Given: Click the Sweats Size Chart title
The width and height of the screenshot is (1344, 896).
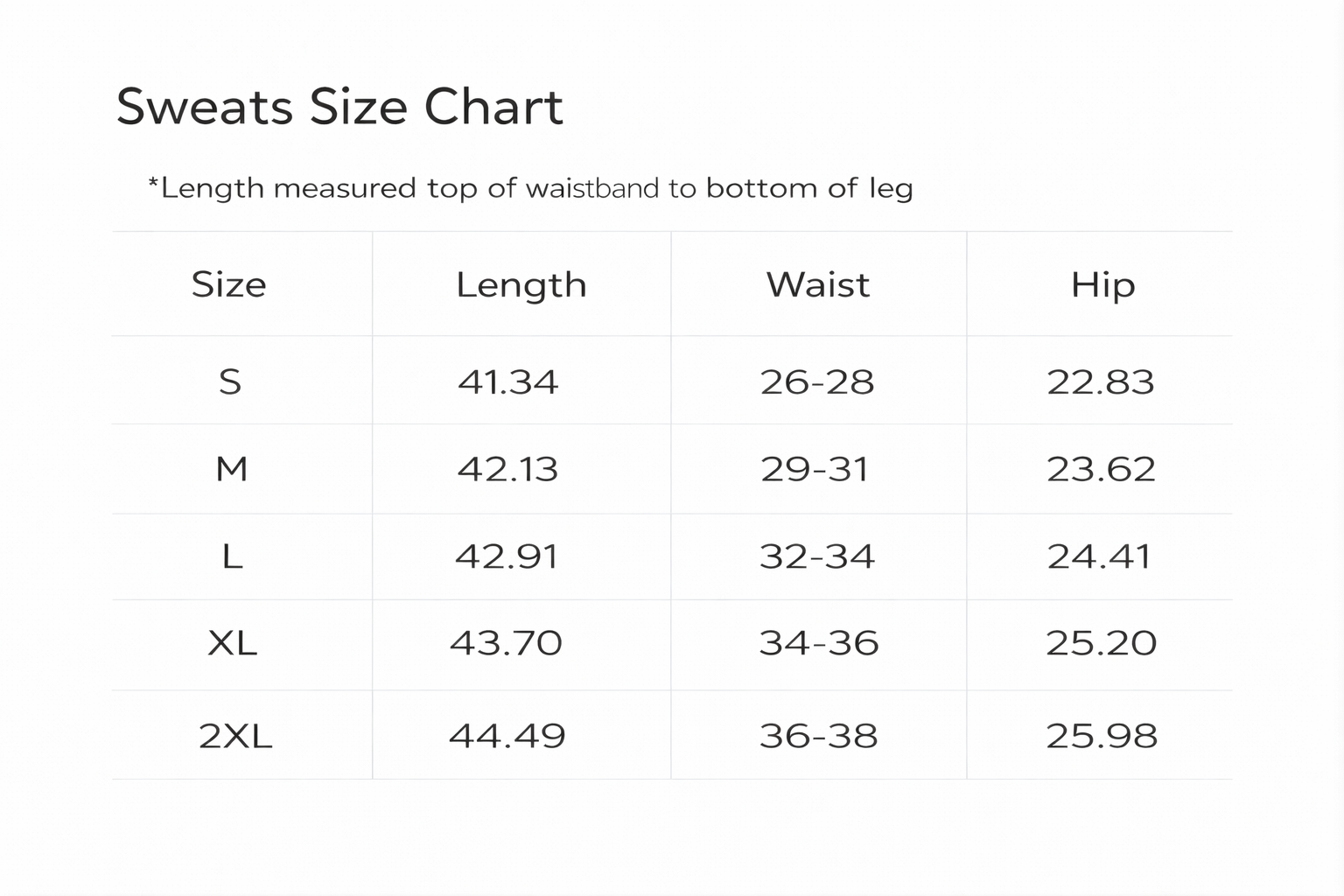Looking at the screenshot, I should coord(339,108).
